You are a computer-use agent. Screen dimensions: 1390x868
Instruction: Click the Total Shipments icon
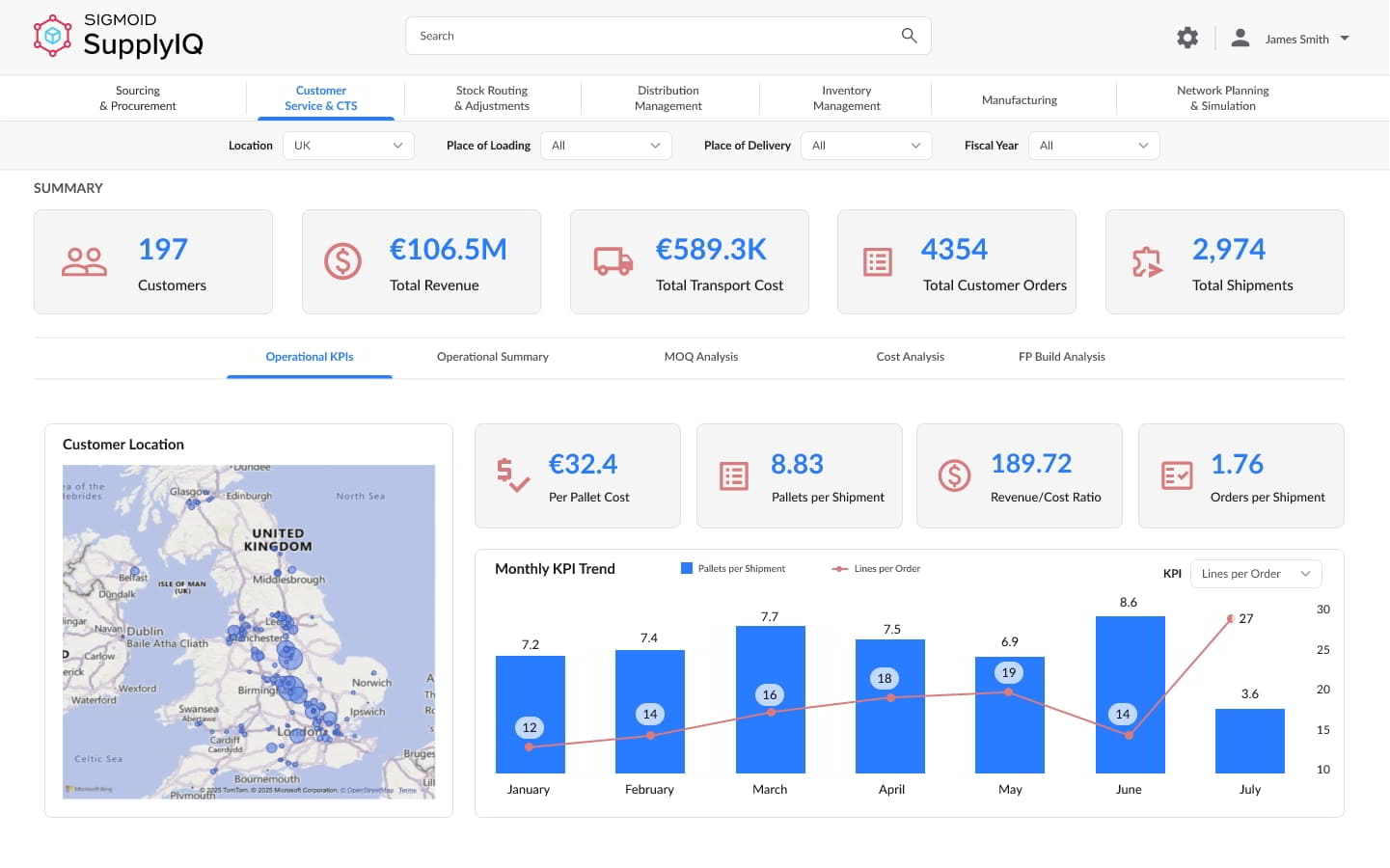pyautogui.click(x=1147, y=262)
